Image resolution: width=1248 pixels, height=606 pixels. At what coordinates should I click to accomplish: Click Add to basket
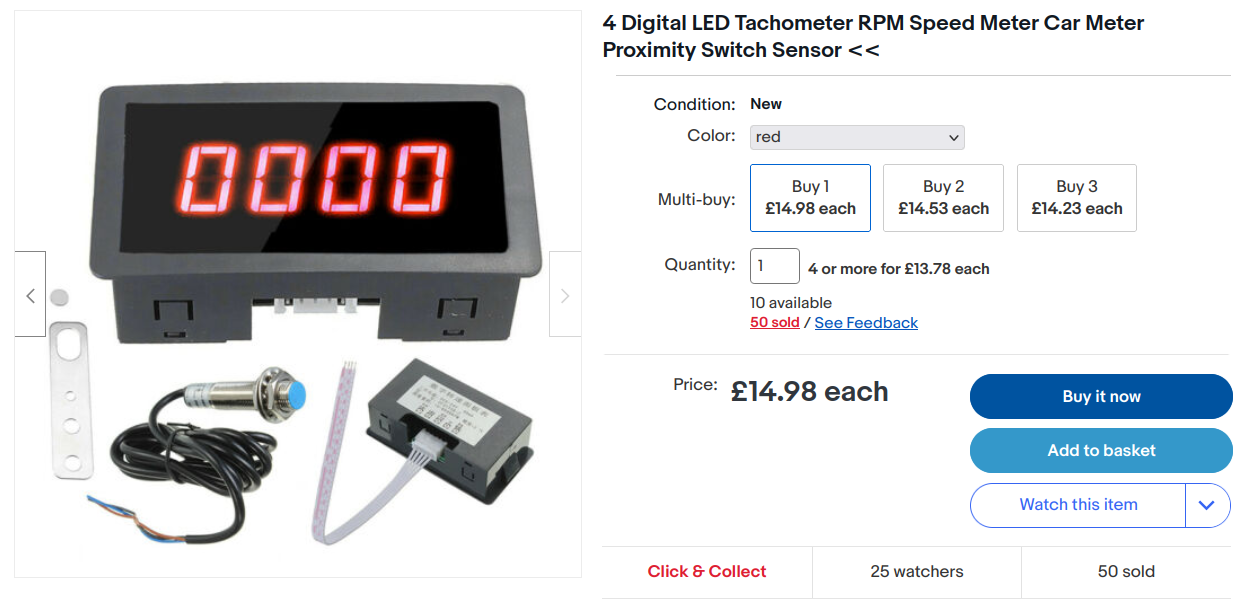(1100, 450)
